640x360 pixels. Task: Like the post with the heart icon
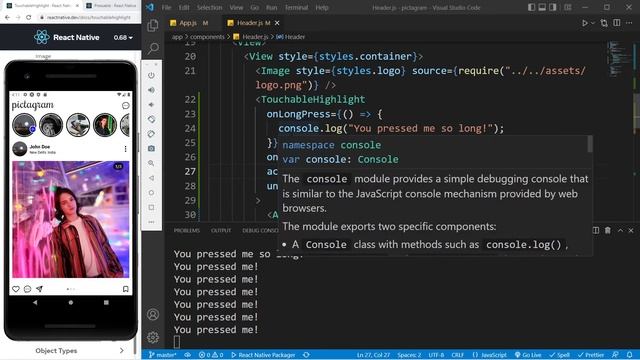pyautogui.click(x=16, y=289)
